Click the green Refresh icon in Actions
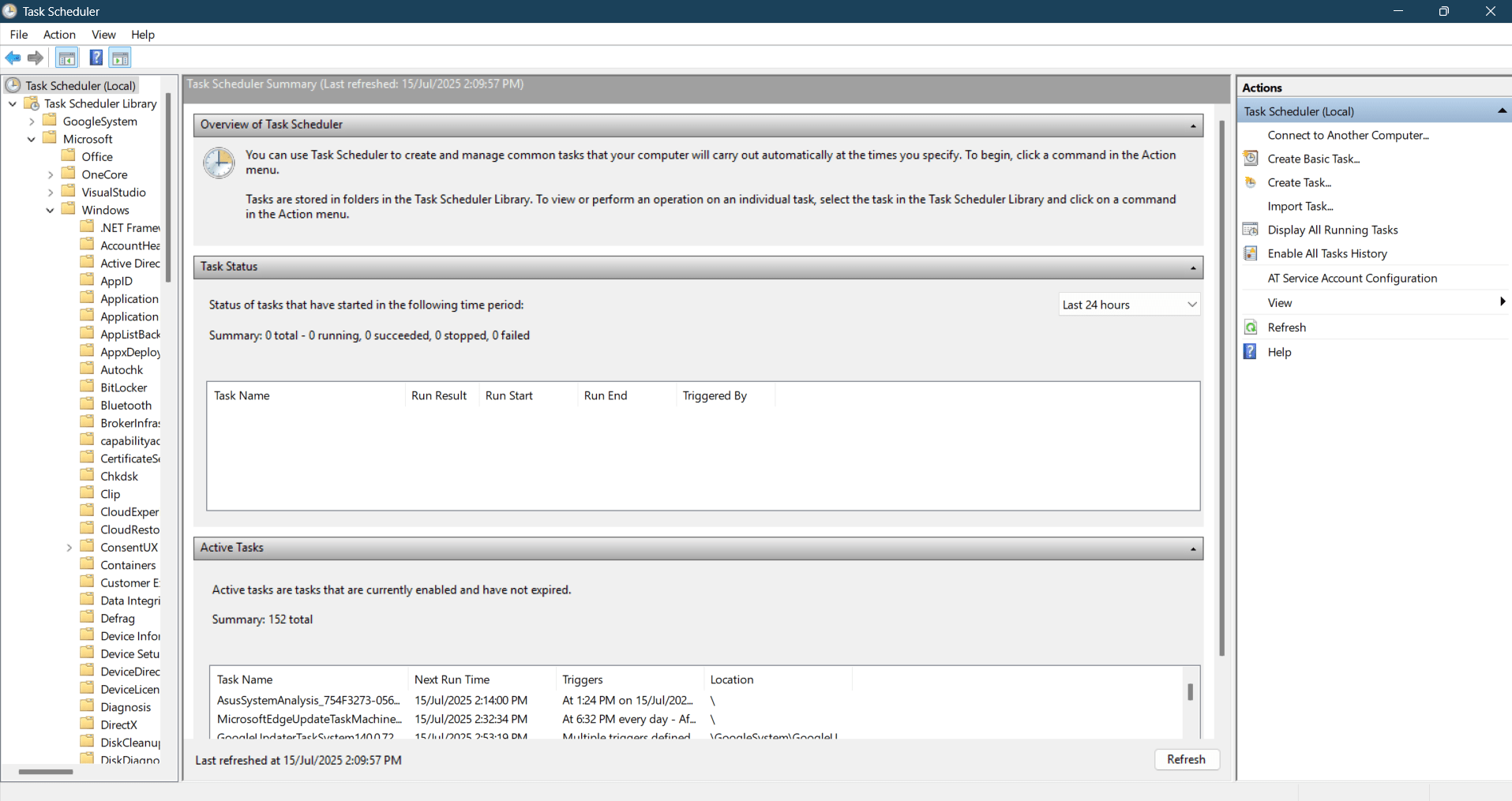 (x=1251, y=328)
